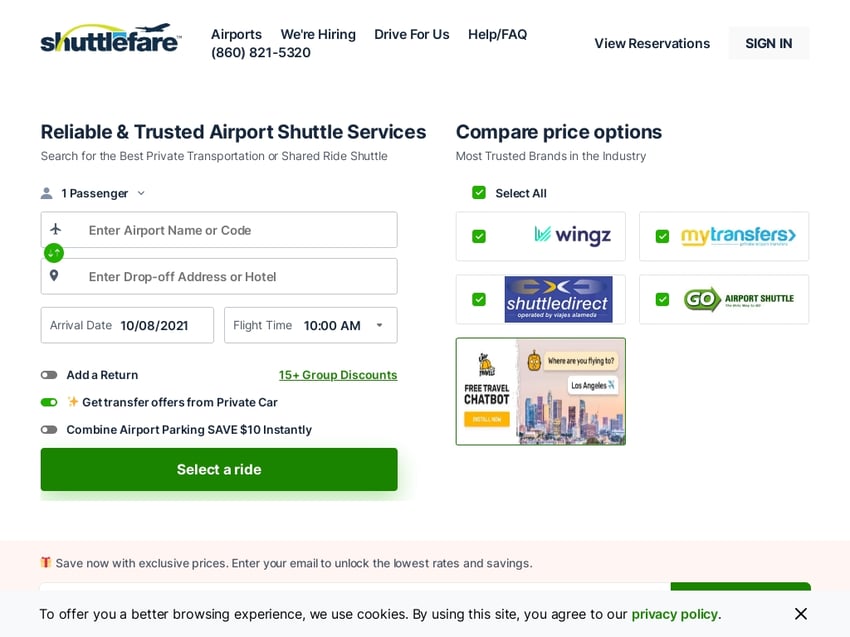Image resolution: width=850 pixels, height=637 pixels.
Task: Open the Airports menu item
Action: tap(236, 34)
